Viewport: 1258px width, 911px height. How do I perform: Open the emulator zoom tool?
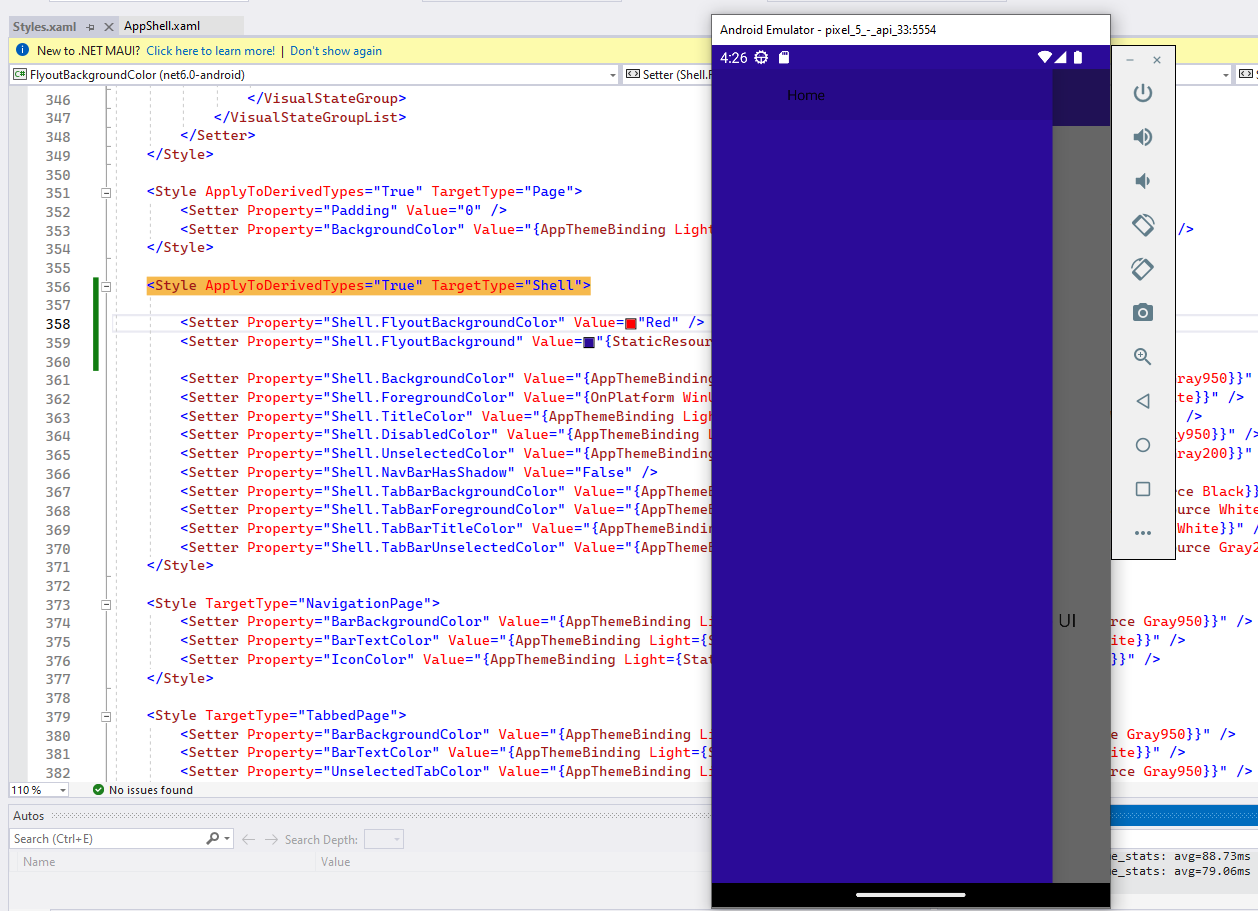(x=1143, y=356)
